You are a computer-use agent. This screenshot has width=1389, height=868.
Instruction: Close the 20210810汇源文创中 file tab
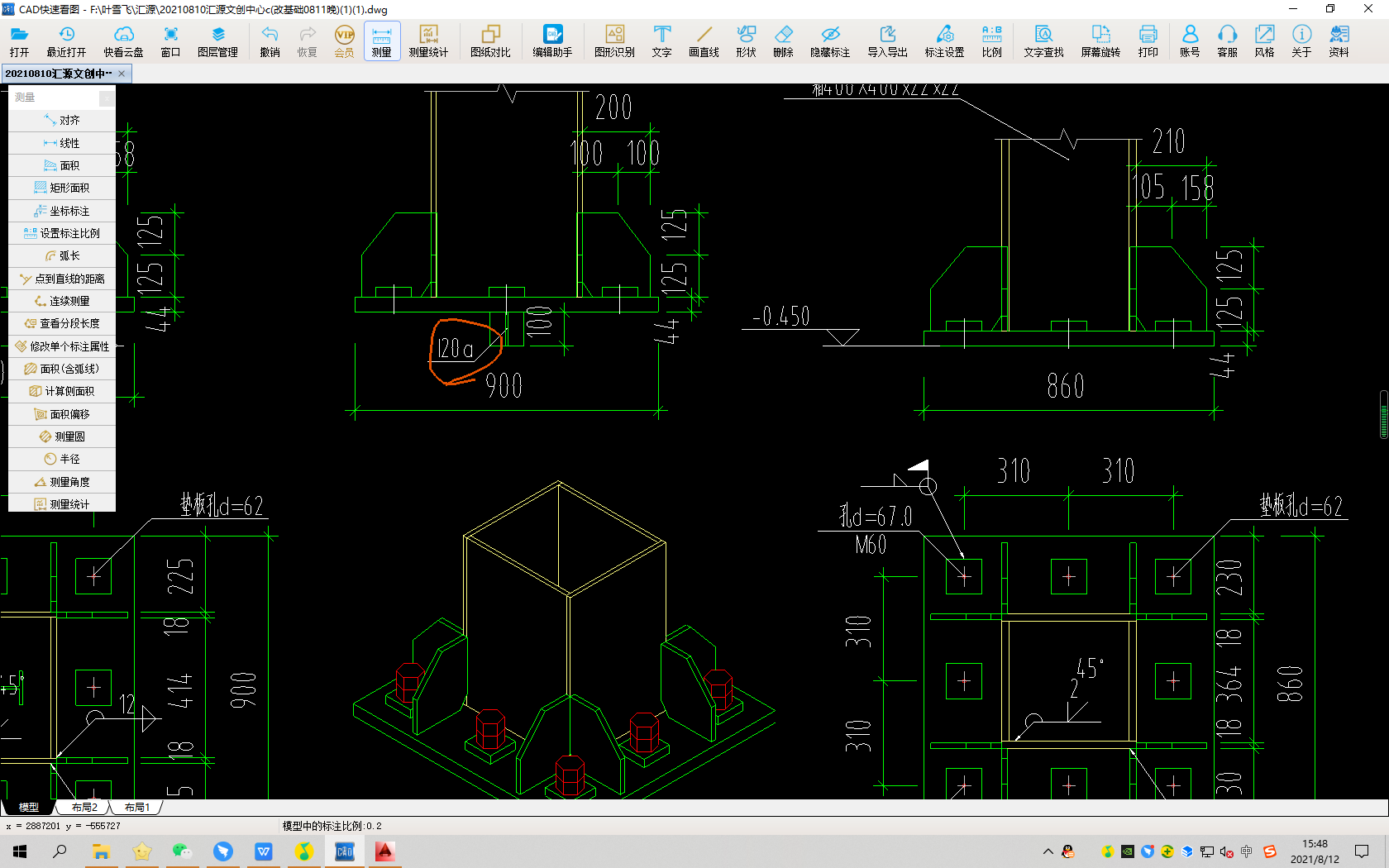point(122,74)
